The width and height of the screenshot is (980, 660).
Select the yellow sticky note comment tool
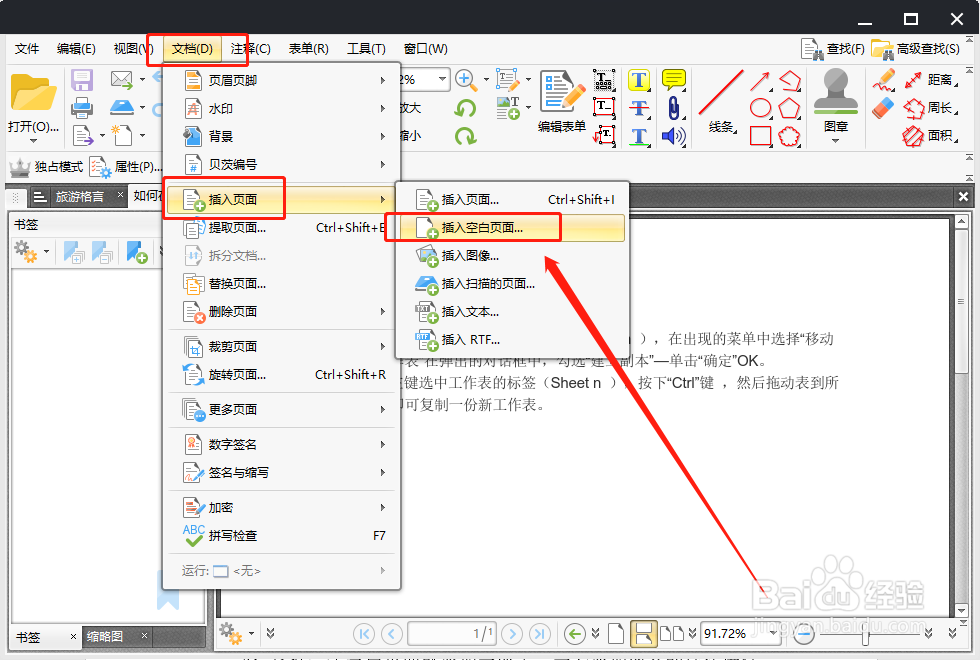tap(674, 80)
